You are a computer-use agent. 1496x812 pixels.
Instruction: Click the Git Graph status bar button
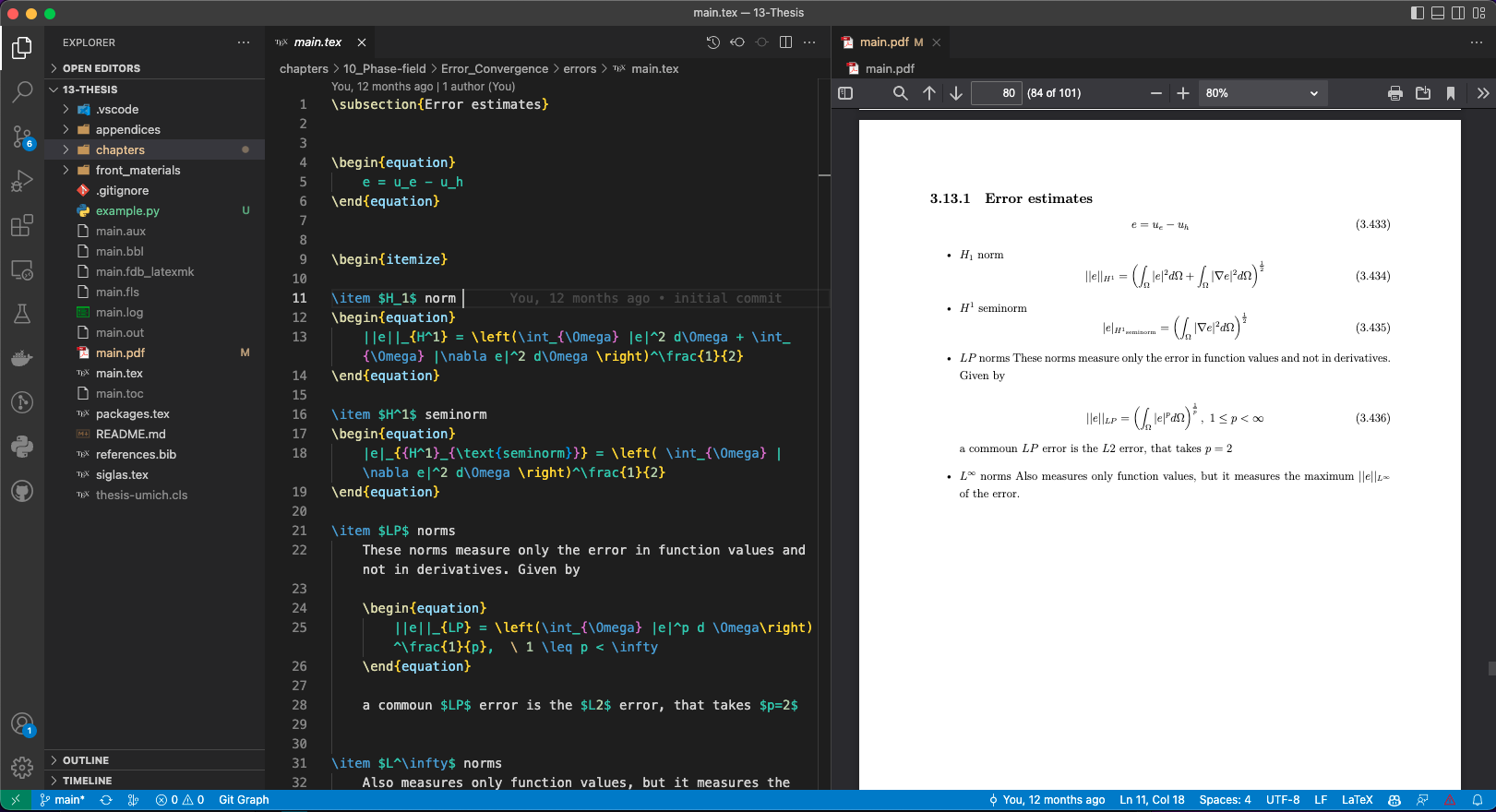(244, 800)
